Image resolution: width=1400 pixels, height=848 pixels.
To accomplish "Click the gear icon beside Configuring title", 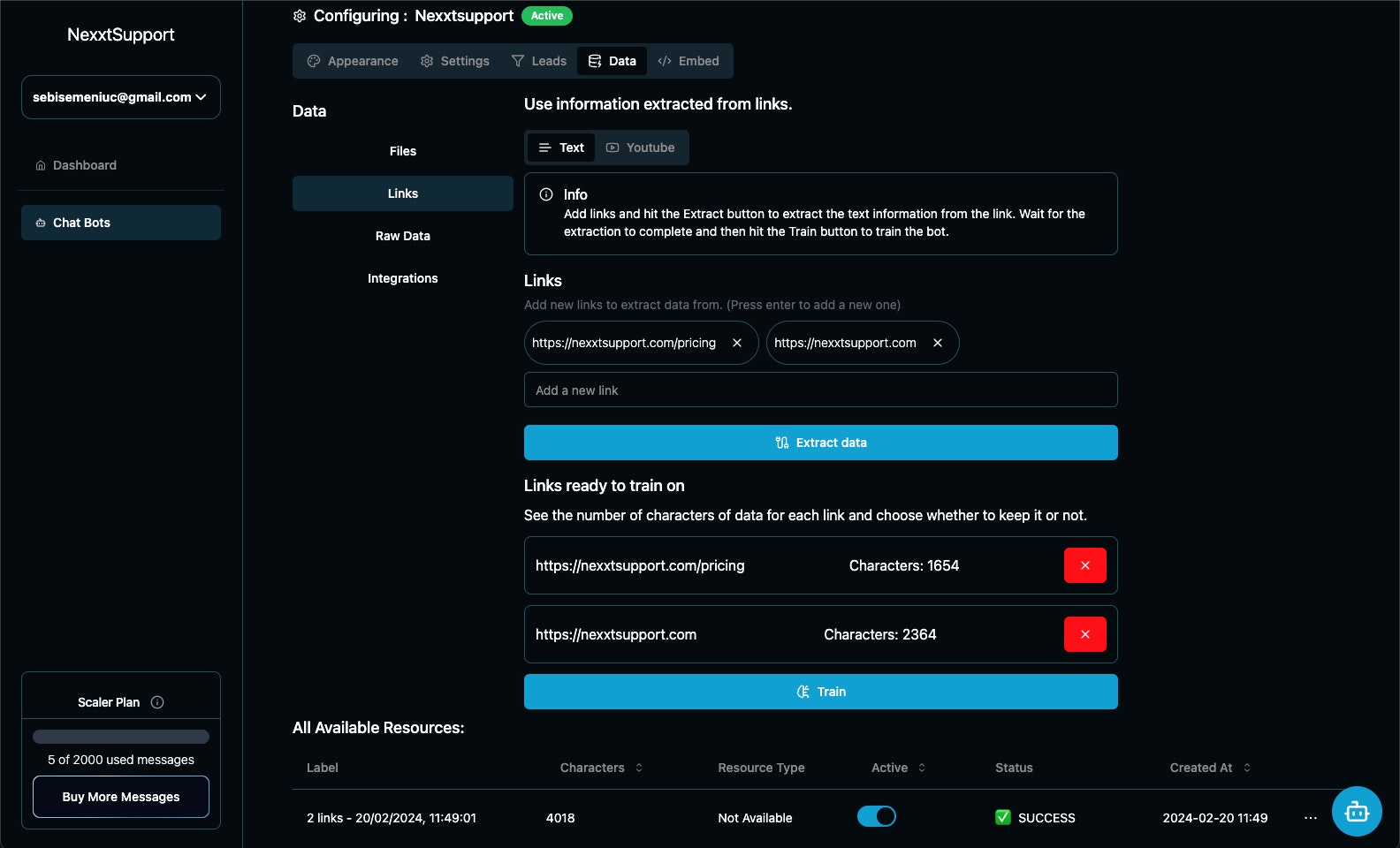I will click(300, 16).
